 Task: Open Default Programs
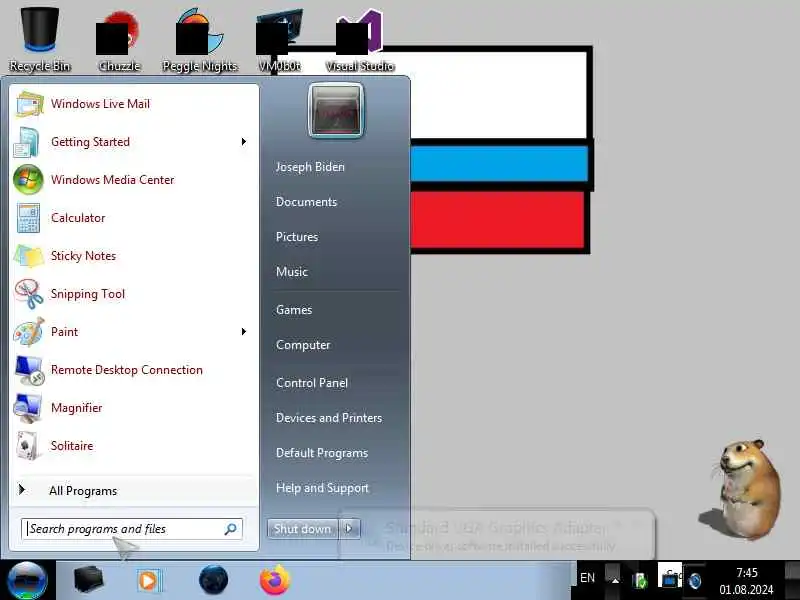click(x=321, y=453)
